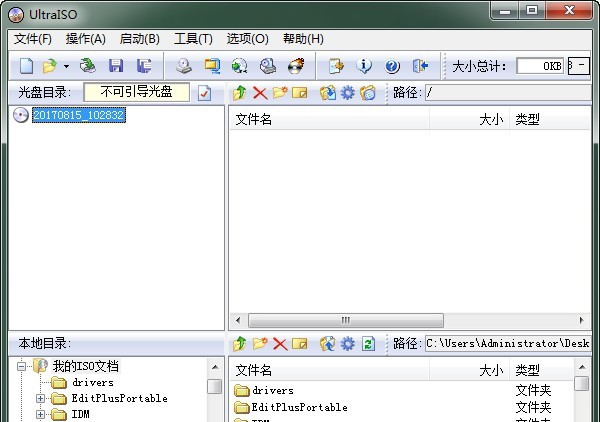Open the 启动(B) menu
Screen dimensions: 600x422
click(140, 39)
